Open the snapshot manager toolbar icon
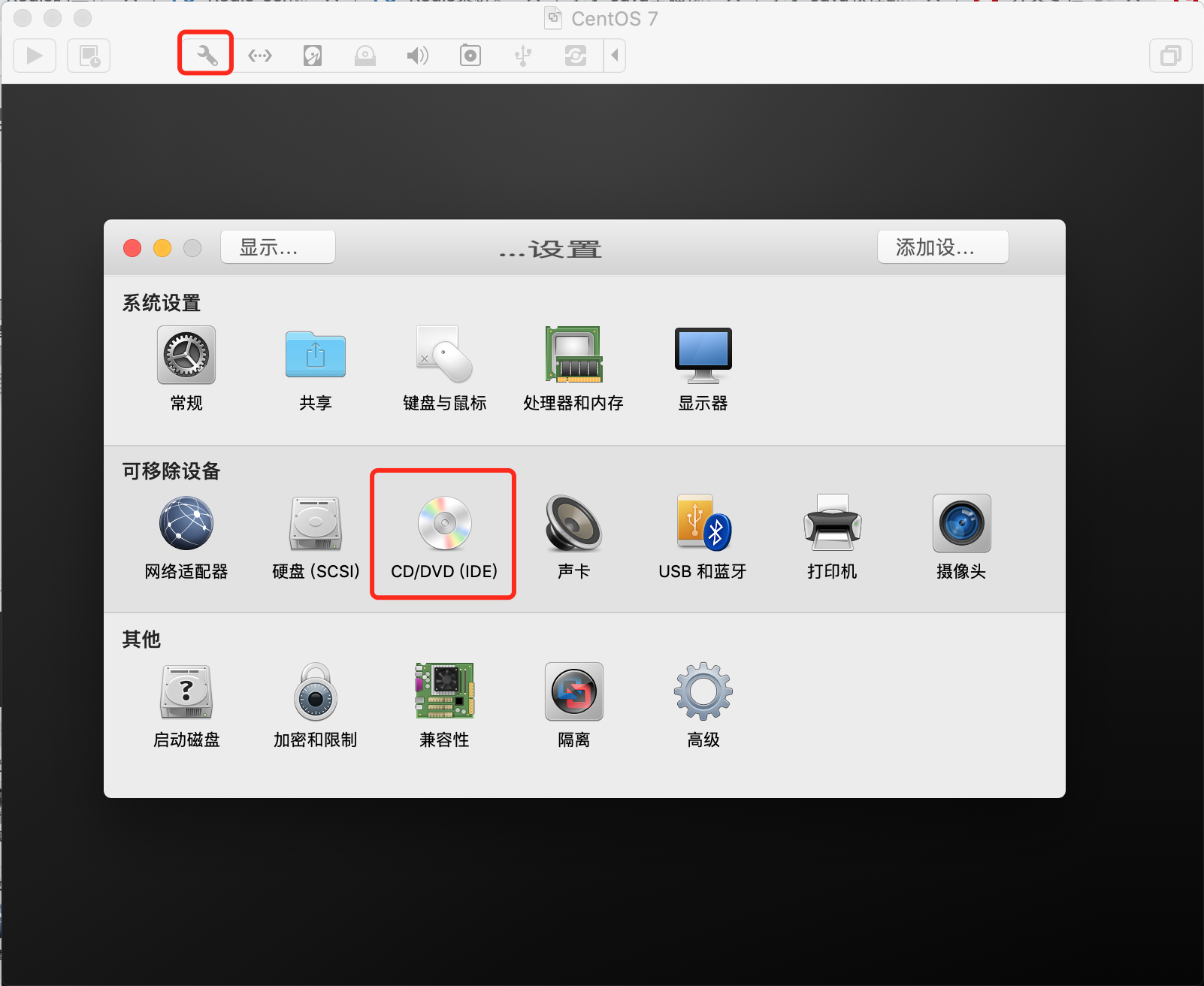 [89, 56]
